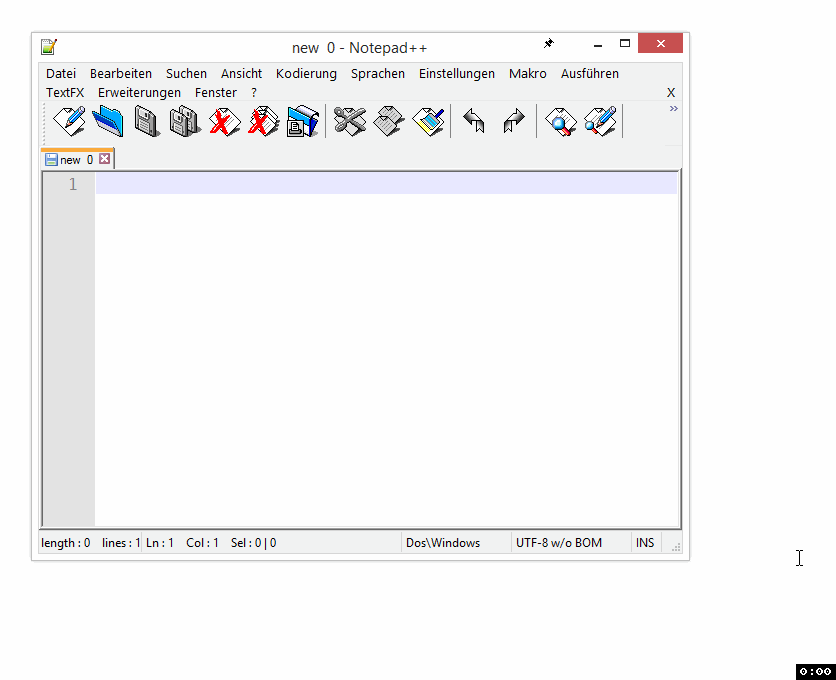
Task: Close the 'new 0' tab with its X button
Action: click(104, 159)
